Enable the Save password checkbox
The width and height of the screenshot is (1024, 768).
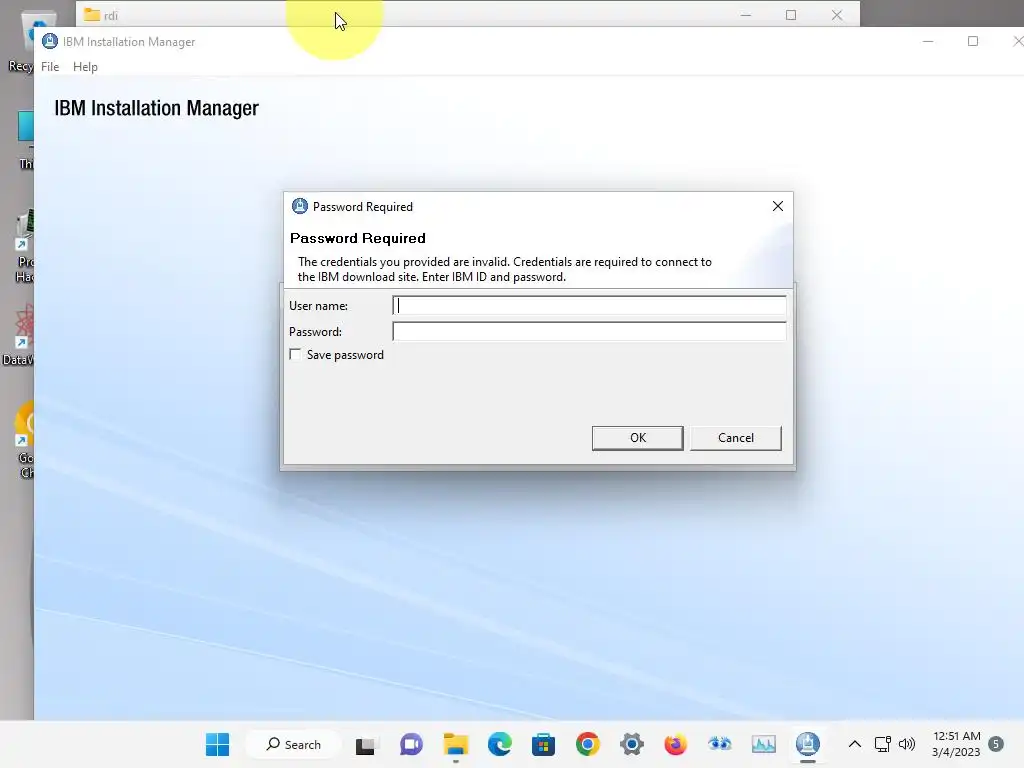(x=295, y=355)
